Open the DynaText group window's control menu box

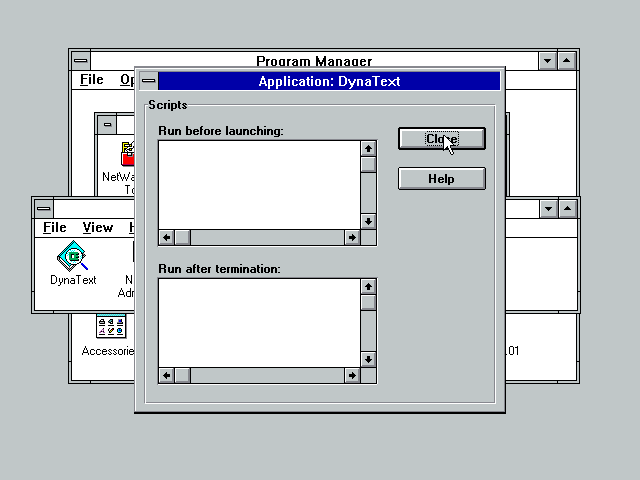pos(44,209)
